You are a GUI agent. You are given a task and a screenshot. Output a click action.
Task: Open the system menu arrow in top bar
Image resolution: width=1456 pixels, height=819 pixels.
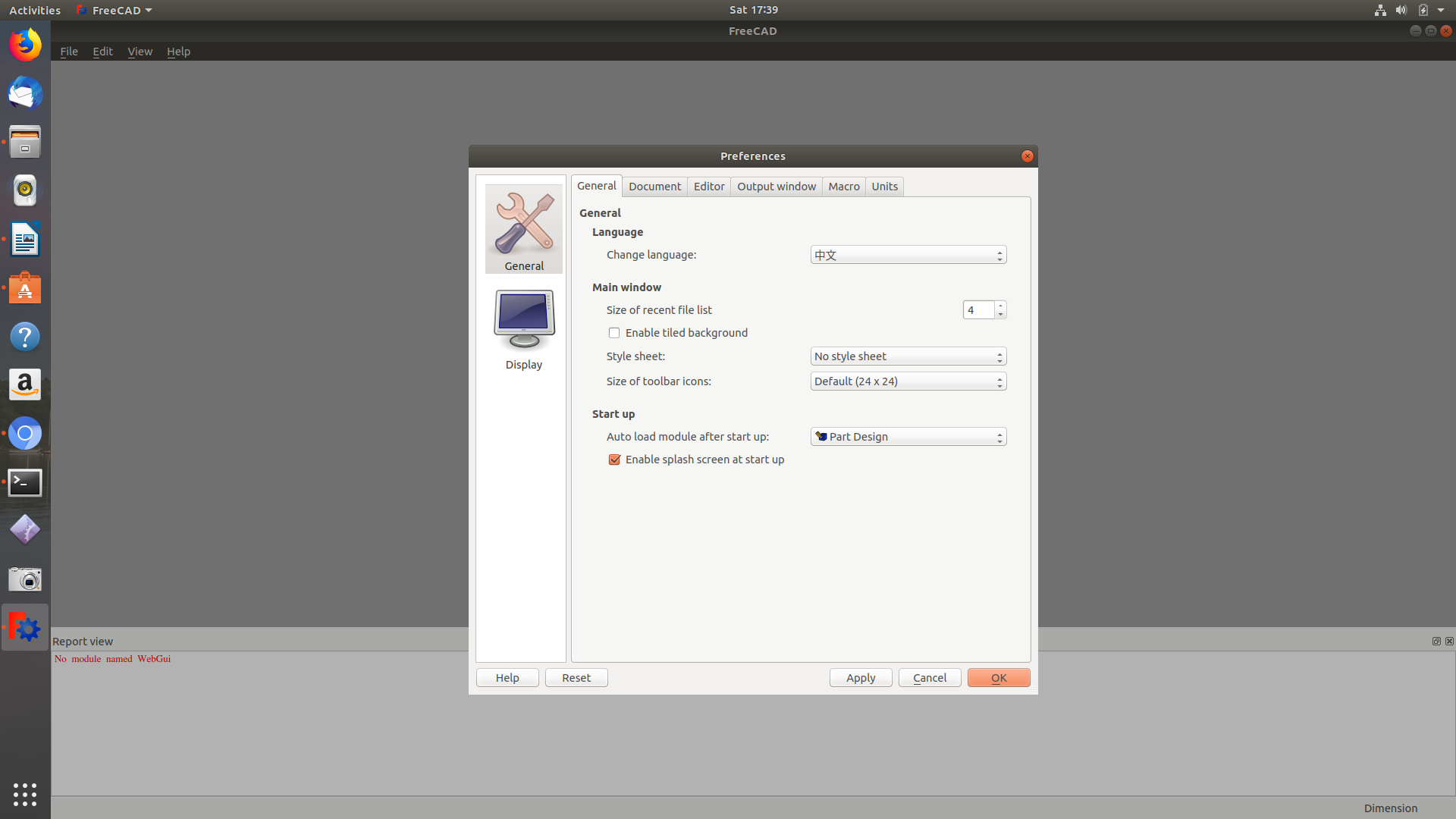tap(1441, 10)
